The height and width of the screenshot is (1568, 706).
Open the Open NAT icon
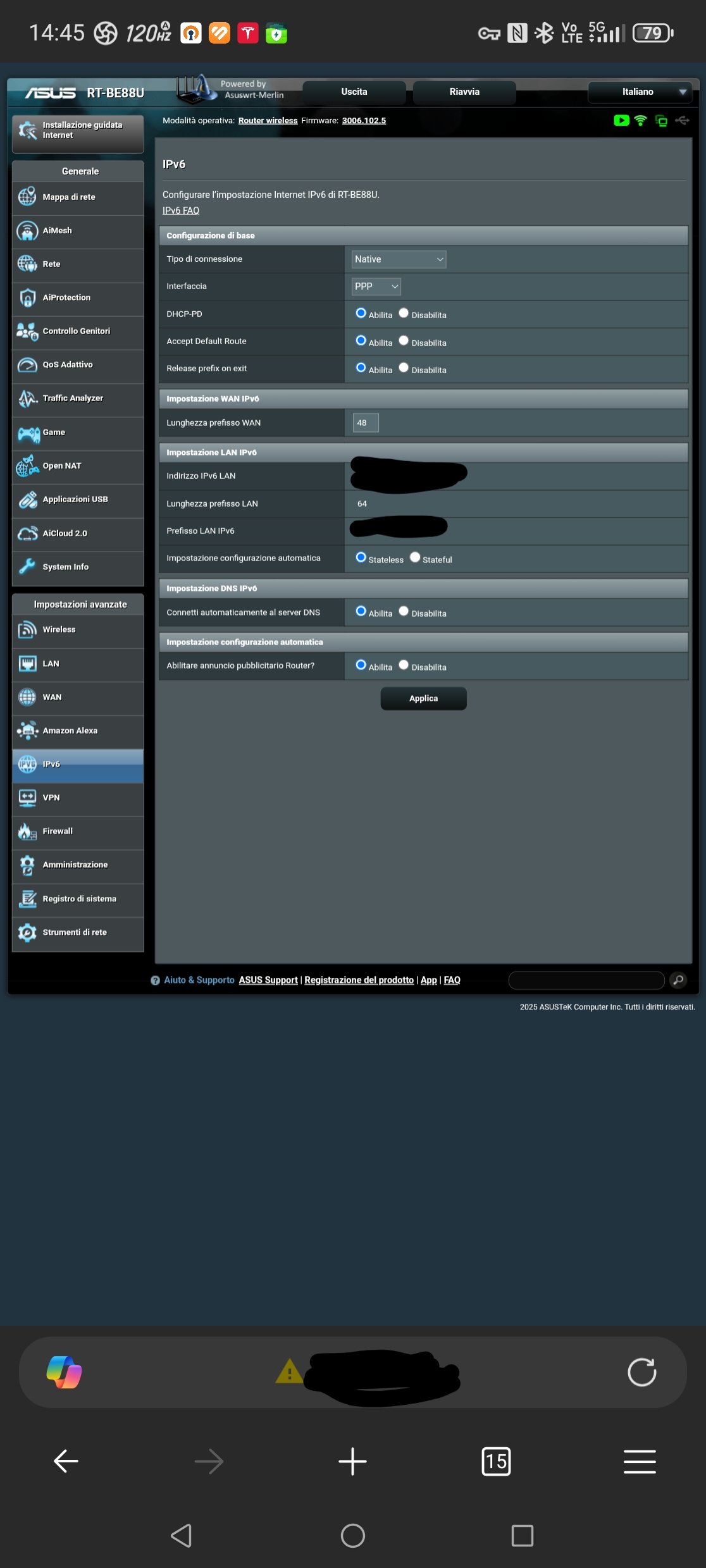pyautogui.click(x=27, y=466)
